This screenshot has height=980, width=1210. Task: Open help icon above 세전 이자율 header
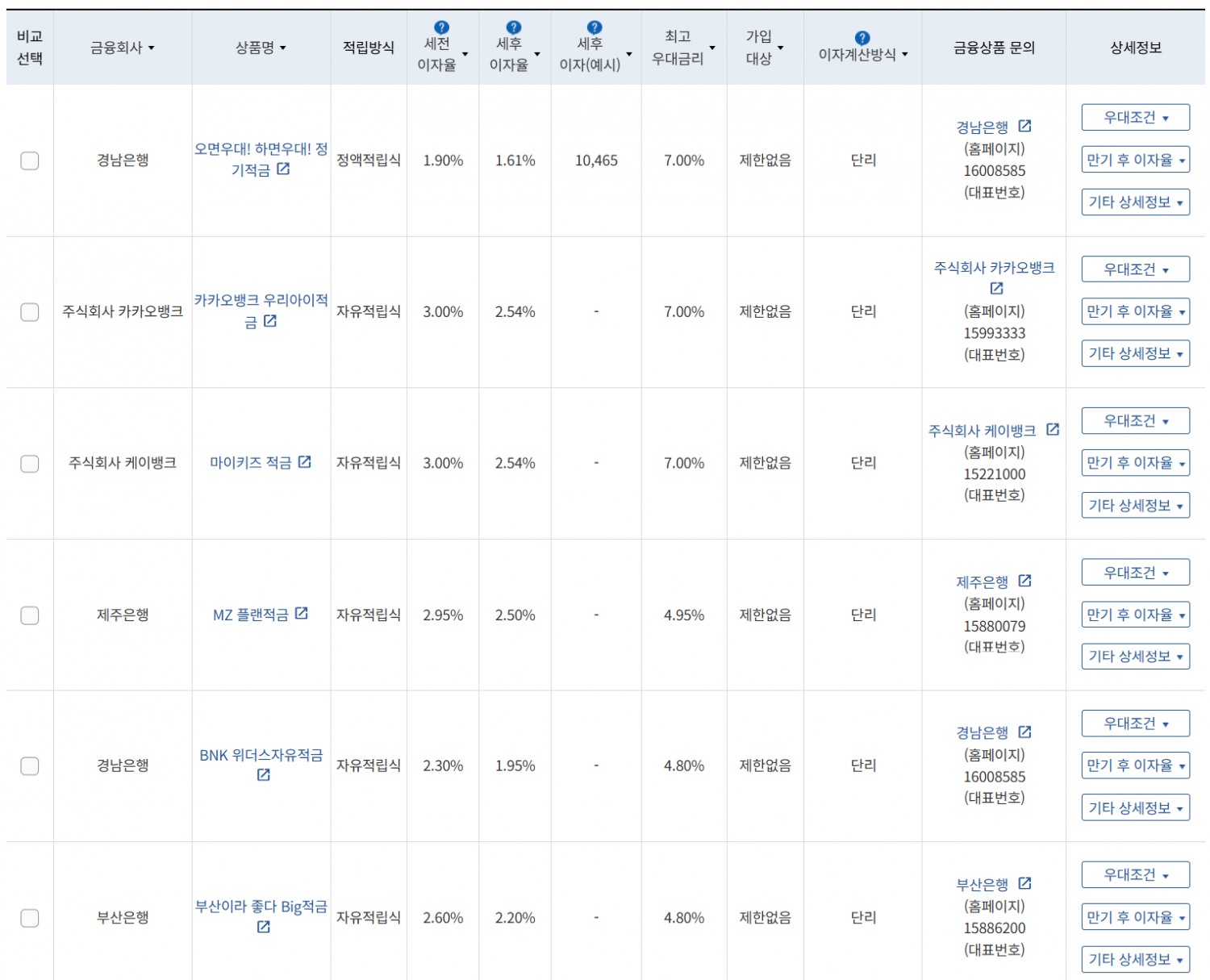[x=441, y=27]
